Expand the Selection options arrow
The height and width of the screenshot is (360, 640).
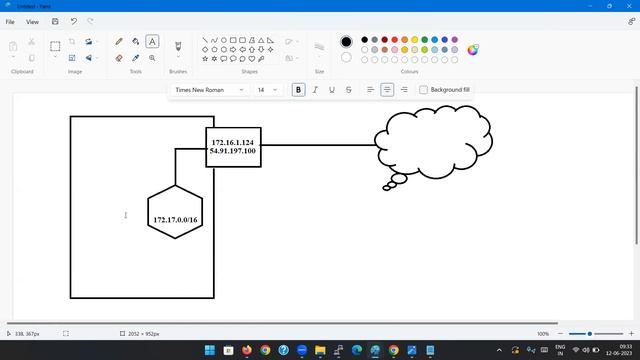(55, 58)
